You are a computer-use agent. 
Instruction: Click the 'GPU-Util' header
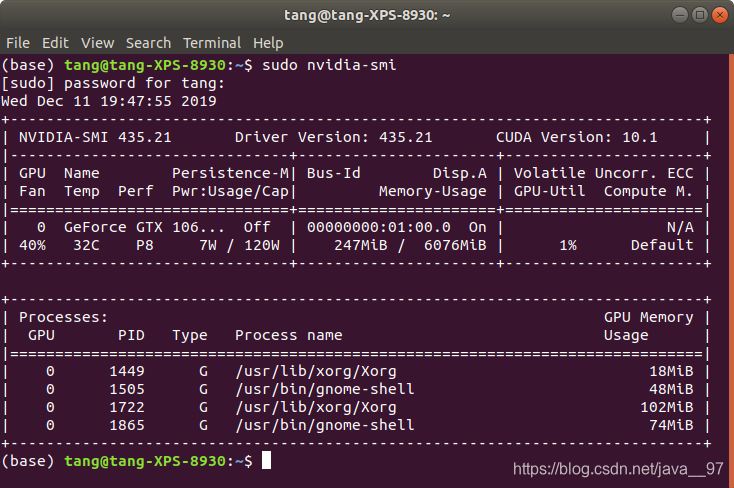[x=550, y=191]
